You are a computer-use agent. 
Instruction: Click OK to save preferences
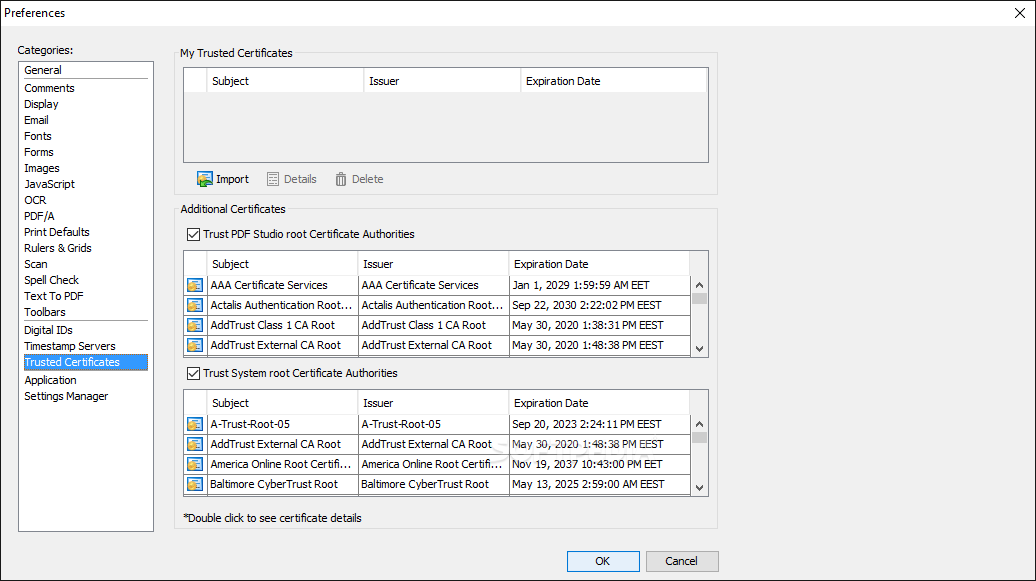click(x=603, y=561)
